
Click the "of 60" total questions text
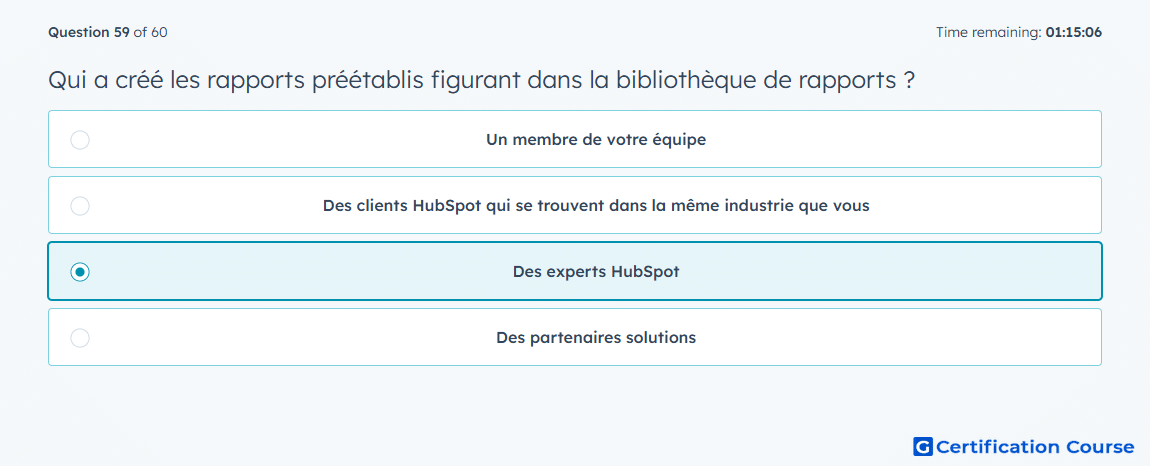[x=150, y=32]
